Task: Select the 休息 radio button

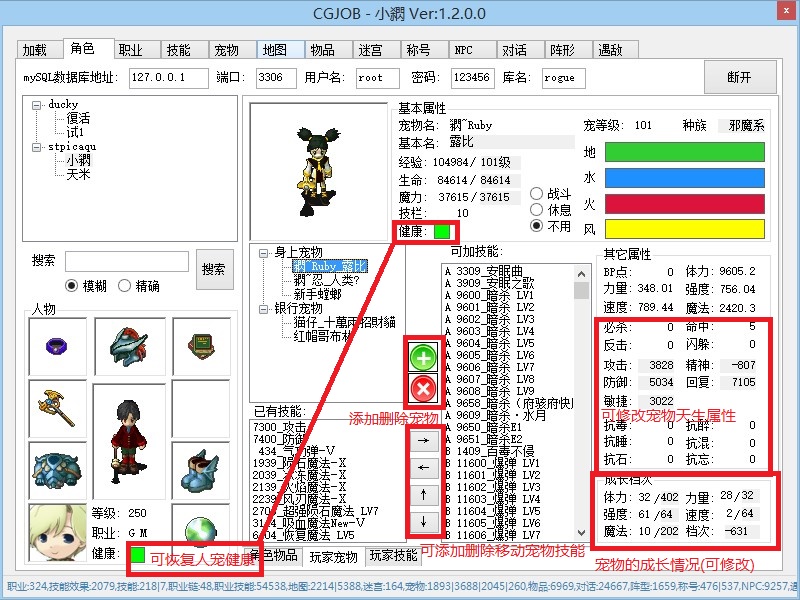Action: coord(538,210)
